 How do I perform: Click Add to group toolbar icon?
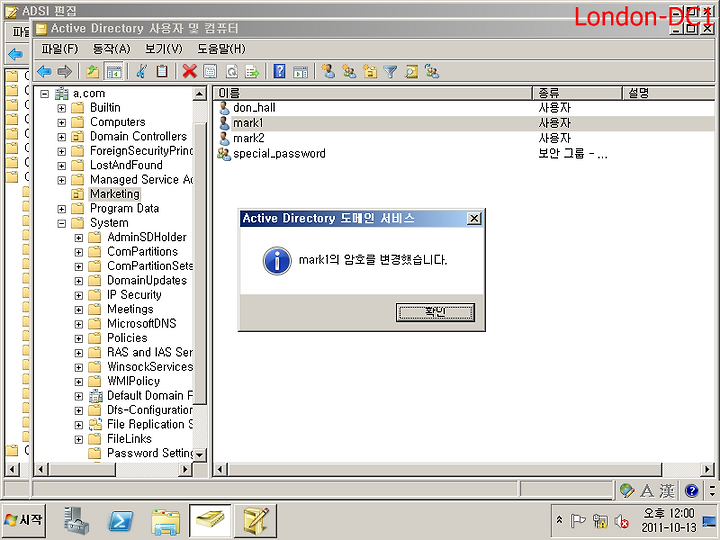(432, 71)
